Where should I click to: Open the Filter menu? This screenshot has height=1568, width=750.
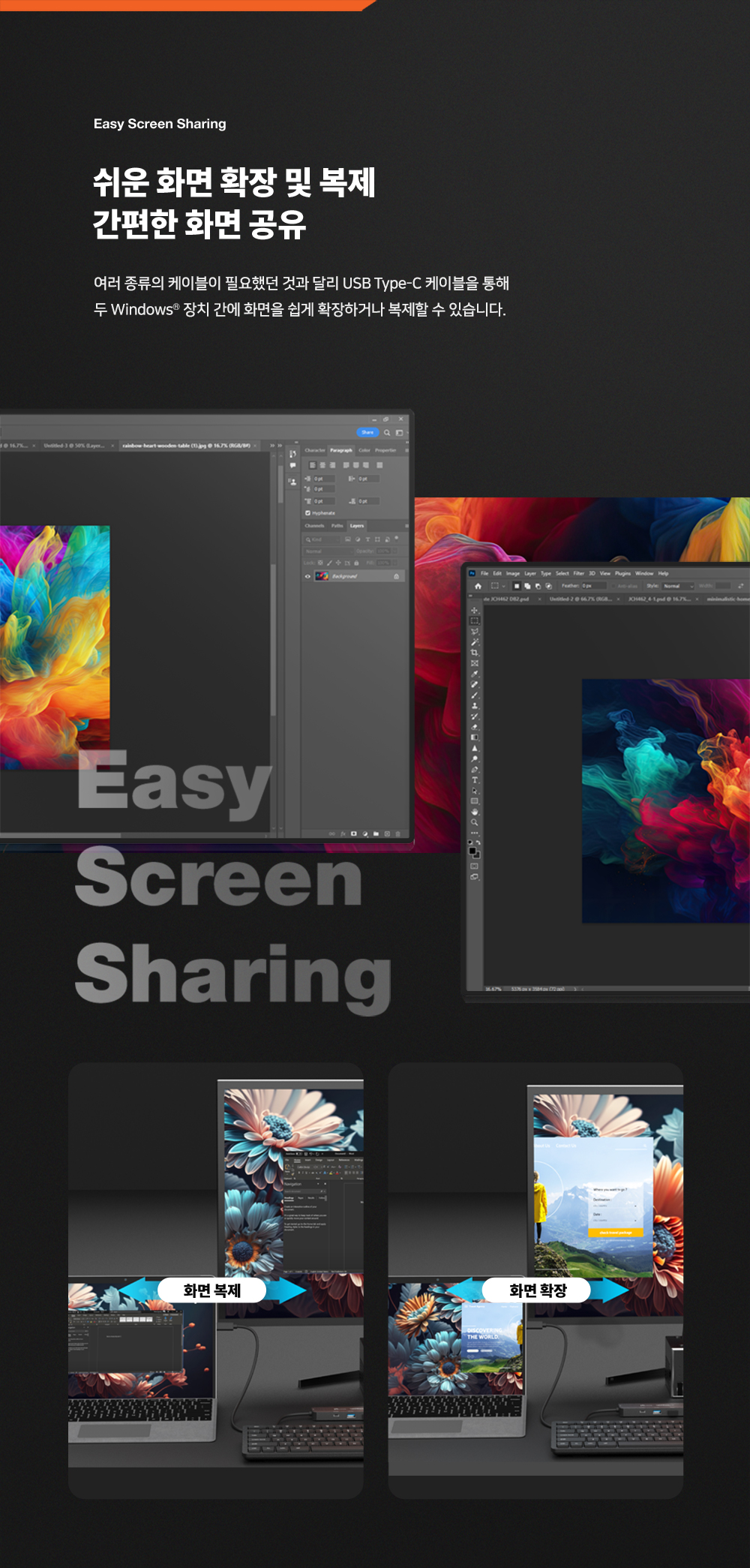pos(578,573)
